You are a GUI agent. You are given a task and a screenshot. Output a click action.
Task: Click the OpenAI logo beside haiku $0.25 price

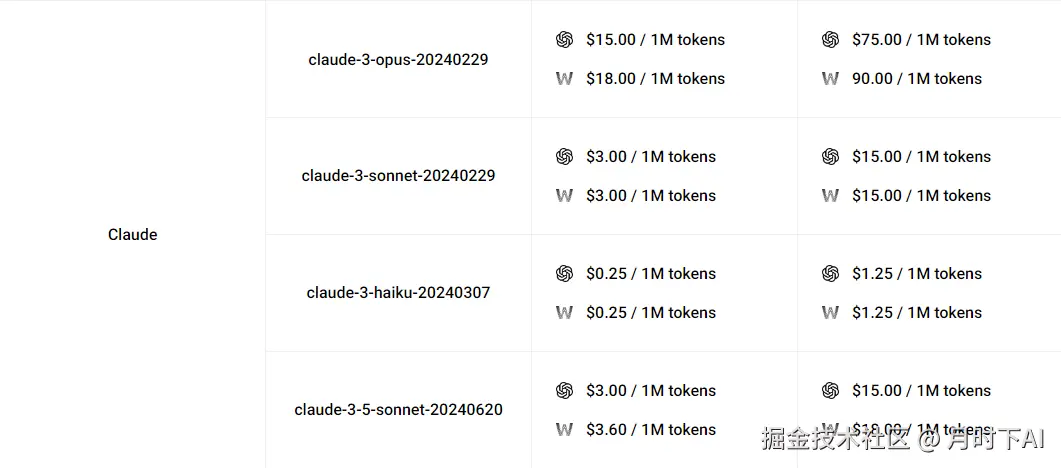pos(564,274)
